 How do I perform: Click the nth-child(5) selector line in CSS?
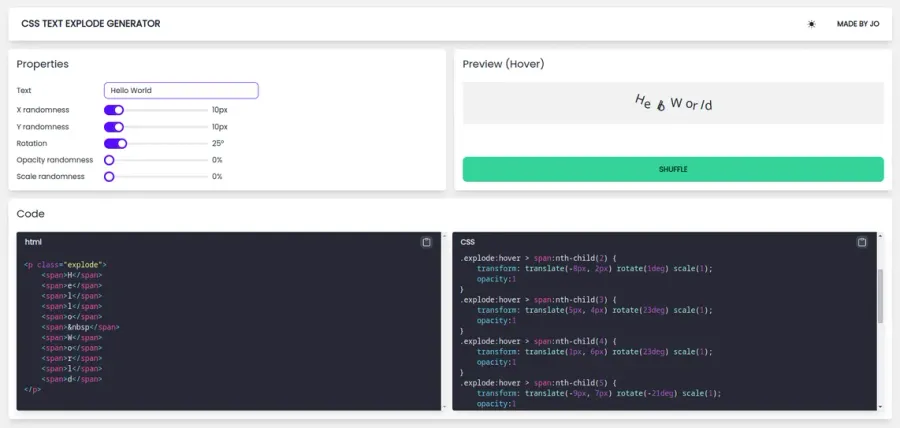point(538,383)
